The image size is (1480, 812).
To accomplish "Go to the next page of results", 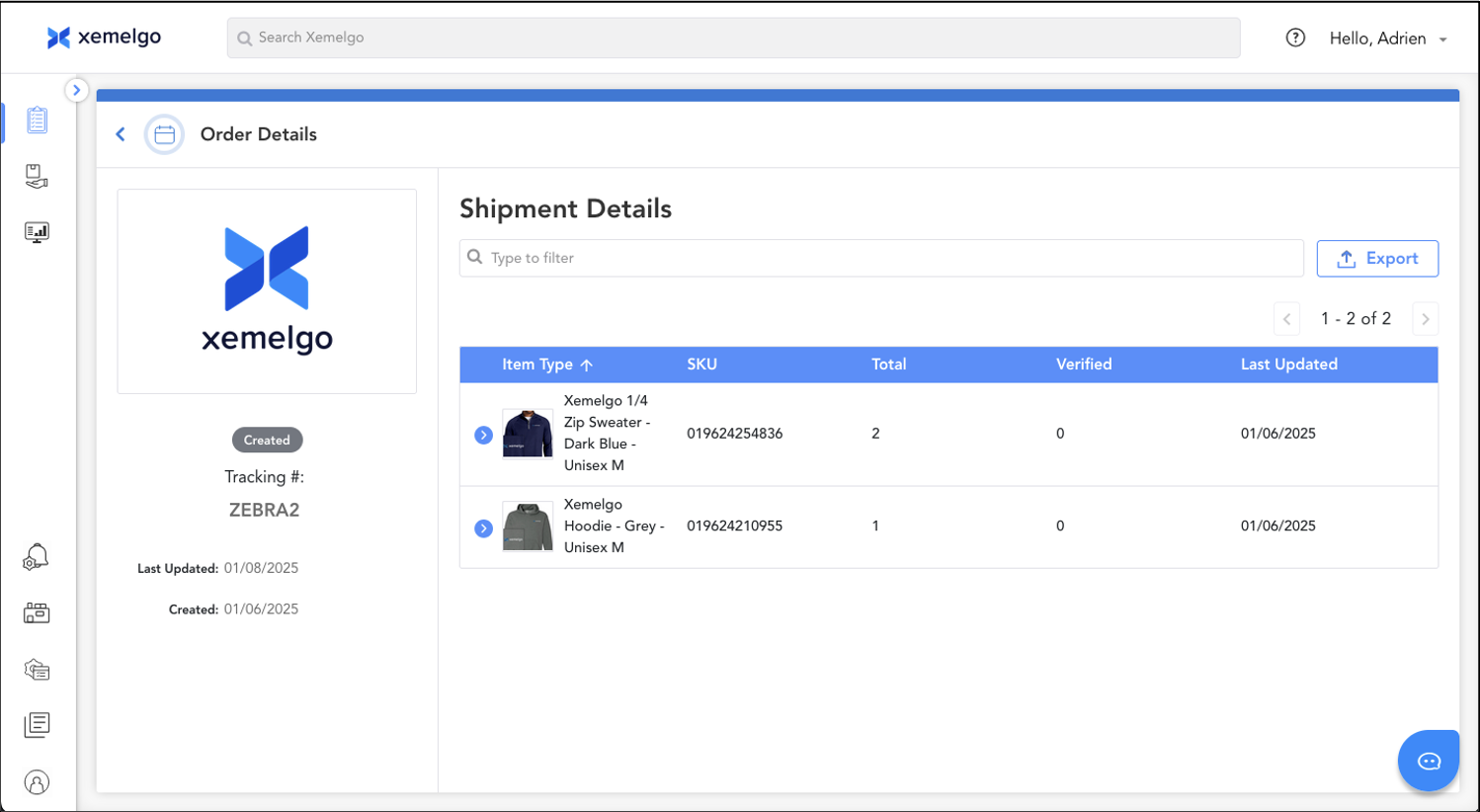I will [x=1425, y=318].
